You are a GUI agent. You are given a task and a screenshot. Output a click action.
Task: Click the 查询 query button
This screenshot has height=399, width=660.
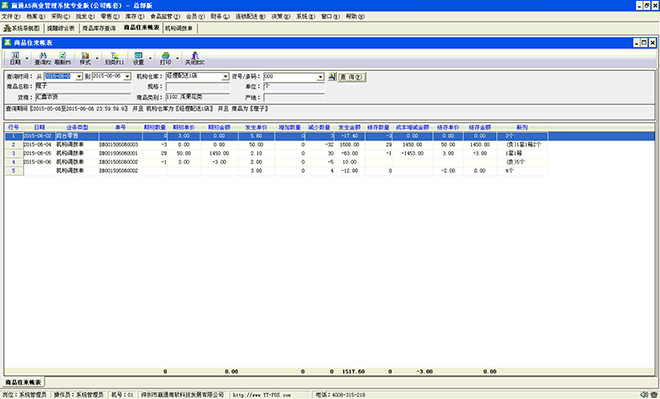tap(352, 77)
